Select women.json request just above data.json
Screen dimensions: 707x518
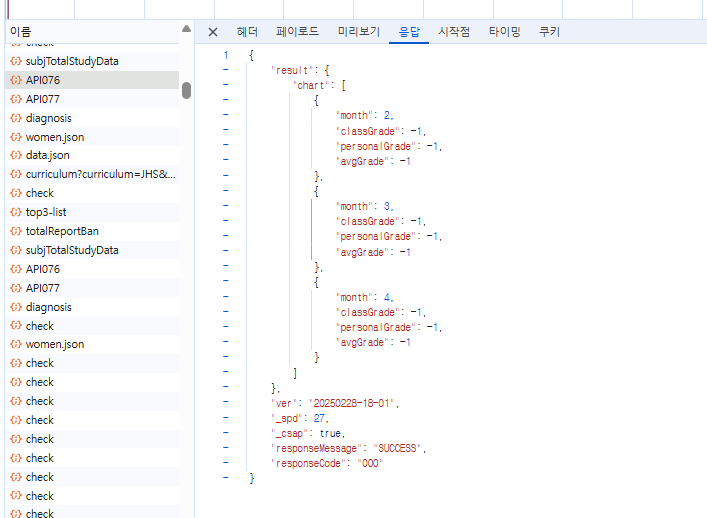(x=55, y=137)
